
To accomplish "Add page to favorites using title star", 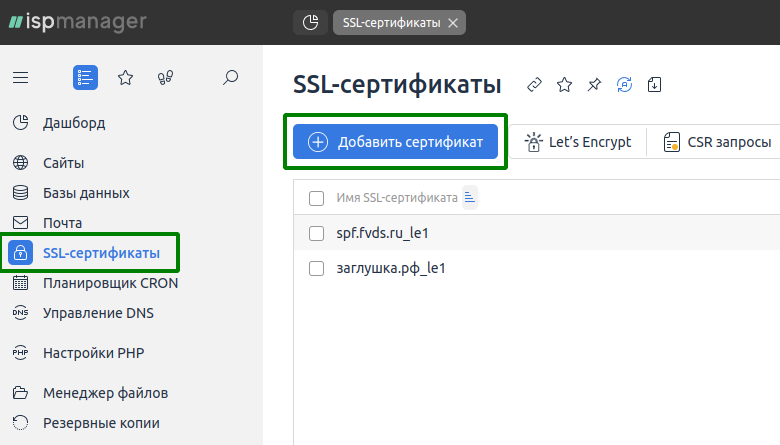I will (564, 85).
